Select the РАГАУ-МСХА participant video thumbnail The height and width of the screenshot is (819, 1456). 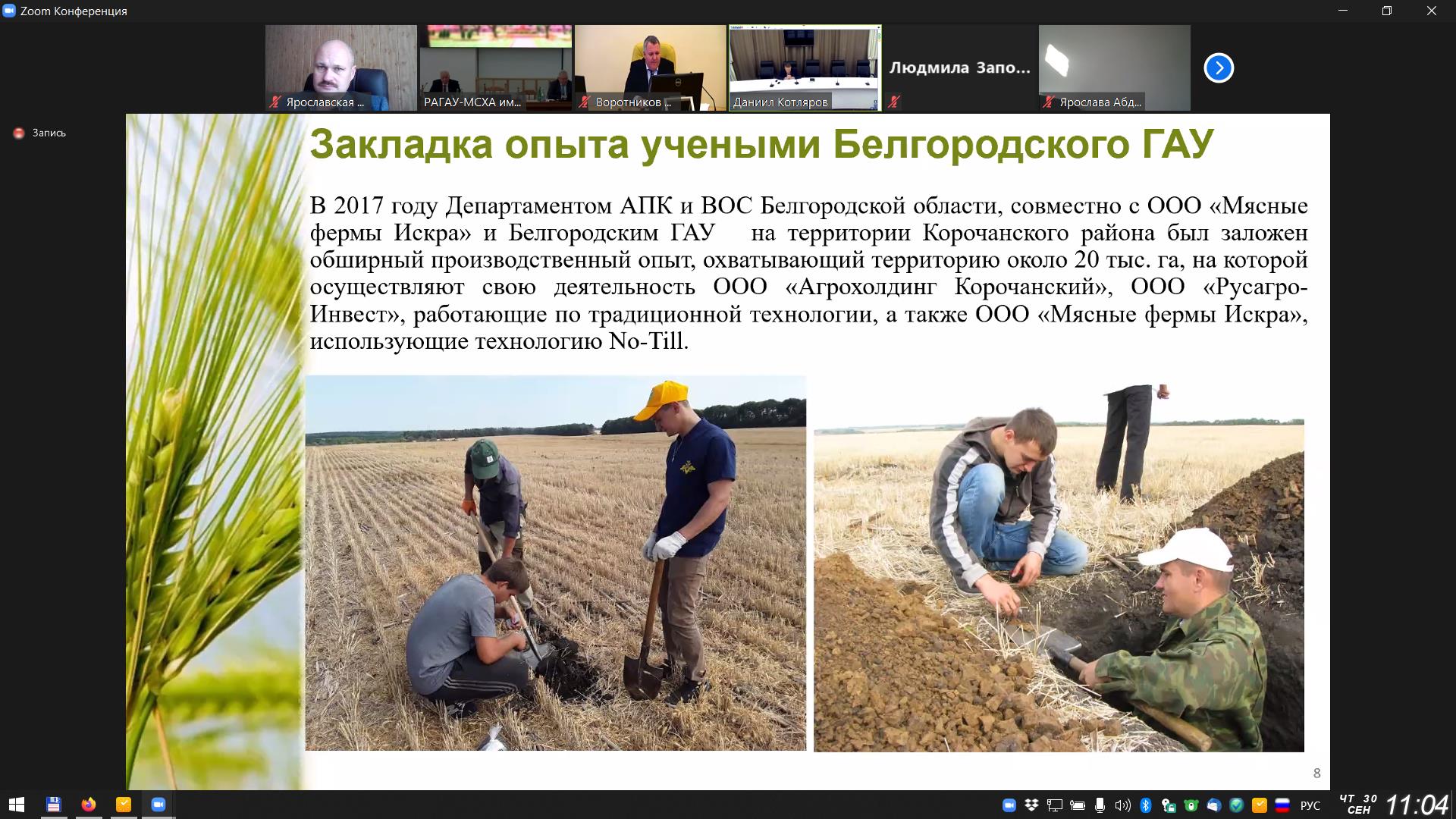click(x=496, y=68)
